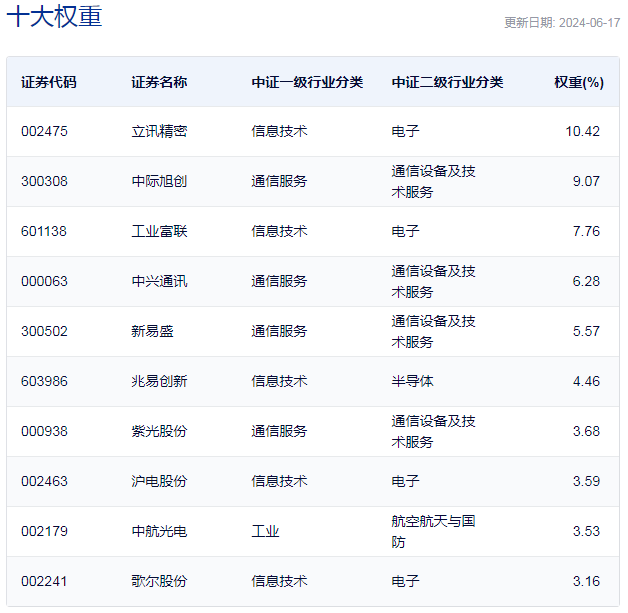Image resolution: width=628 pixels, height=613 pixels.
Task: Click 通信设备及技术服务 in the 中兴通讯 row
Action: pyautogui.click(x=434, y=282)
